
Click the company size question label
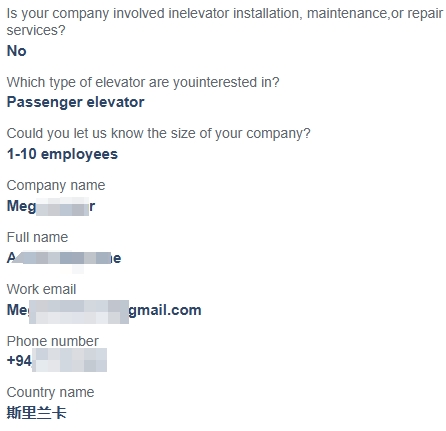(158, 133)
